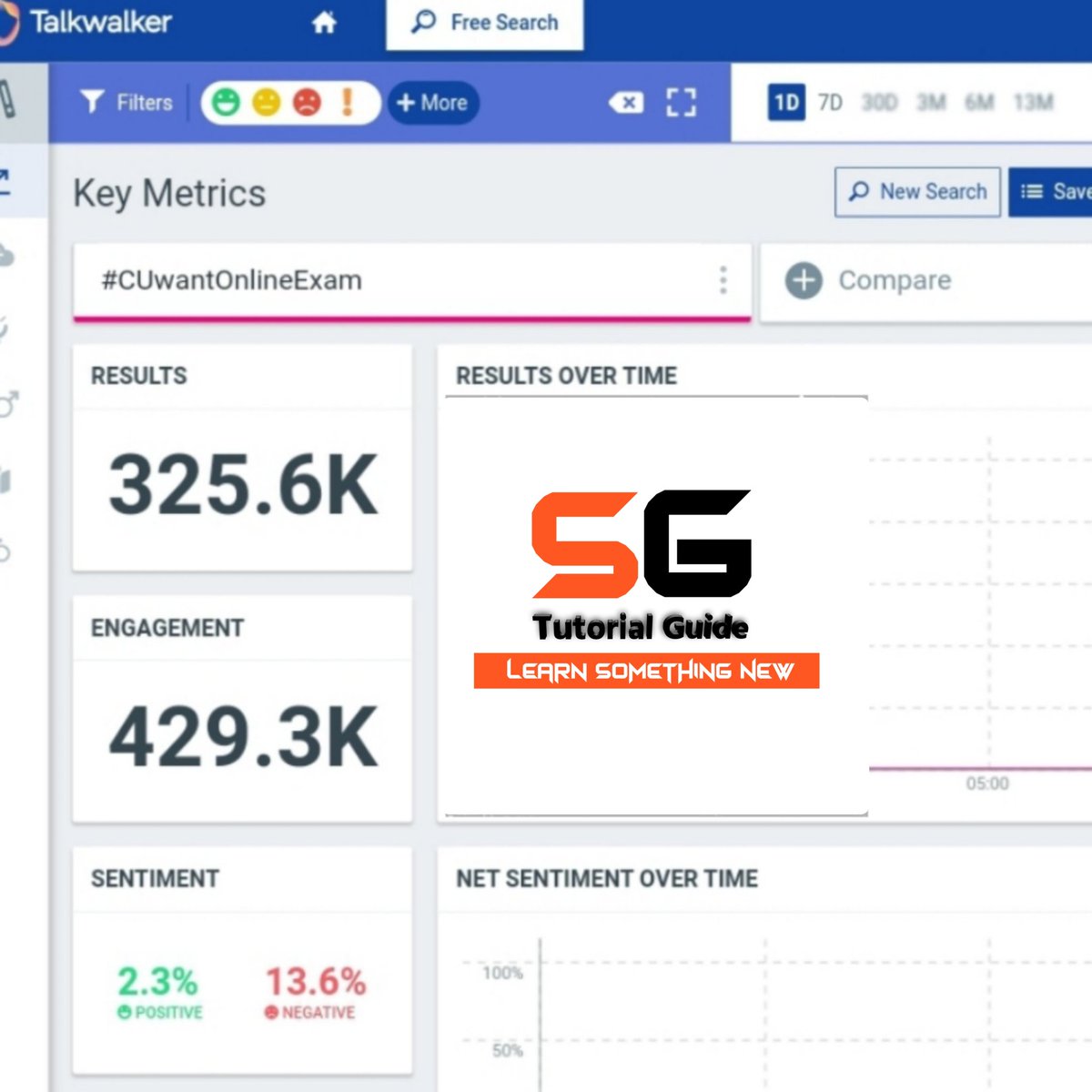Select the 6M time range
The height and width of the screenshot is (1092, 1092).
(x=979, y=102)
